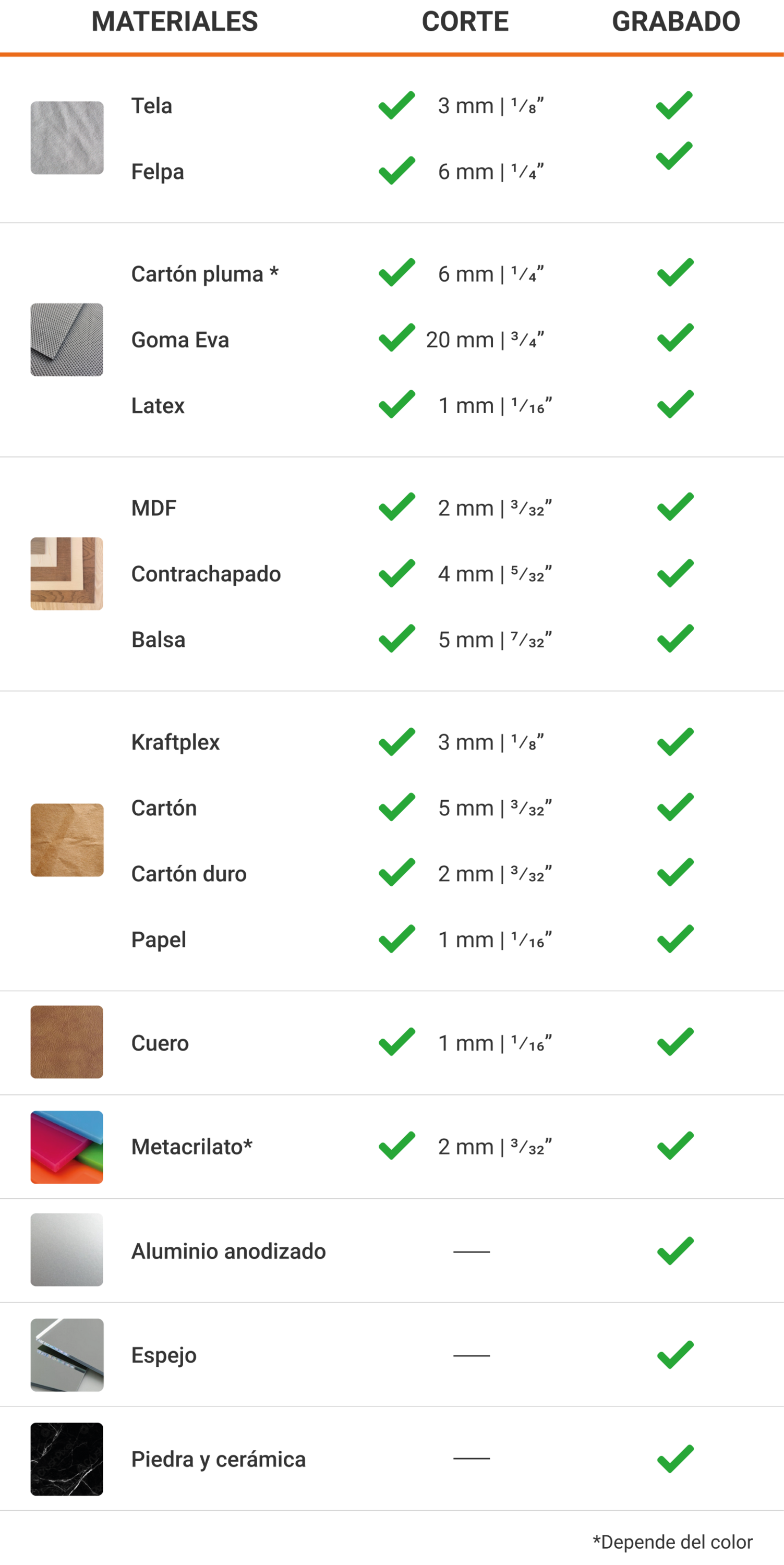Click the cut checkmark for Papel
Image resolution: width=784 pixels, height=1565 pixels.
[x=396, y=938]
